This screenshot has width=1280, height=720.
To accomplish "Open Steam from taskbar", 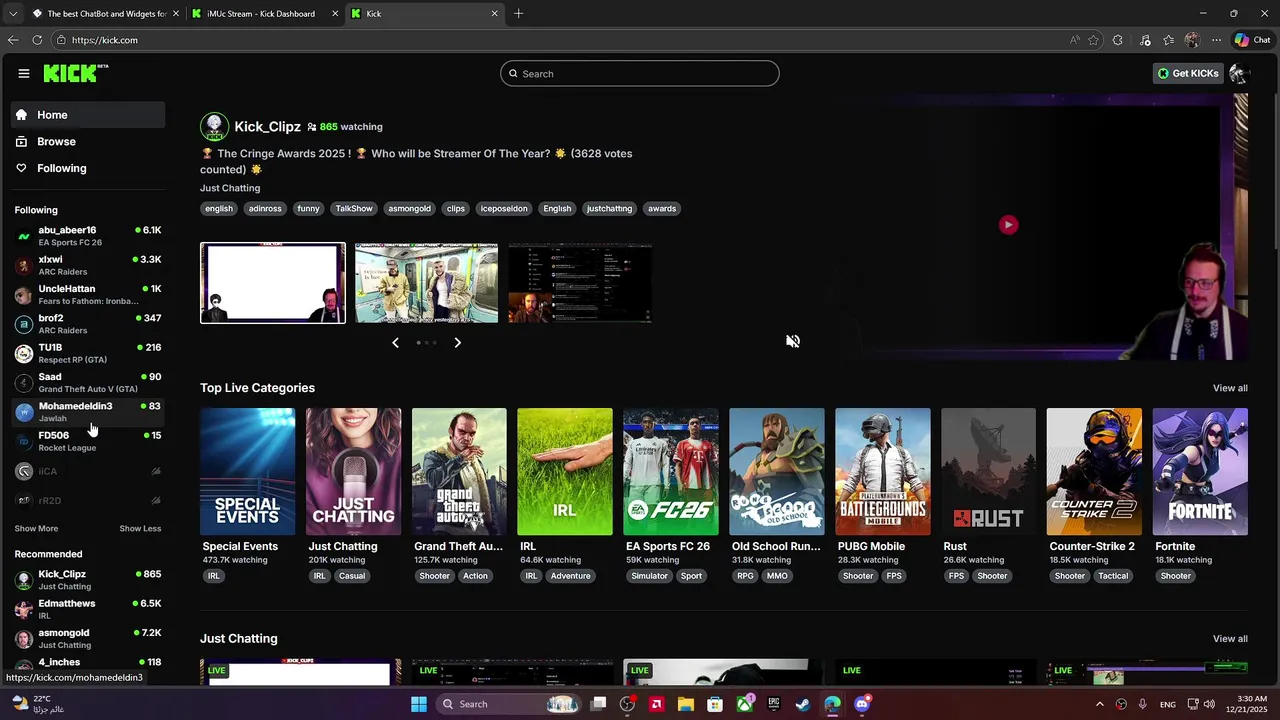I will 803,704.
